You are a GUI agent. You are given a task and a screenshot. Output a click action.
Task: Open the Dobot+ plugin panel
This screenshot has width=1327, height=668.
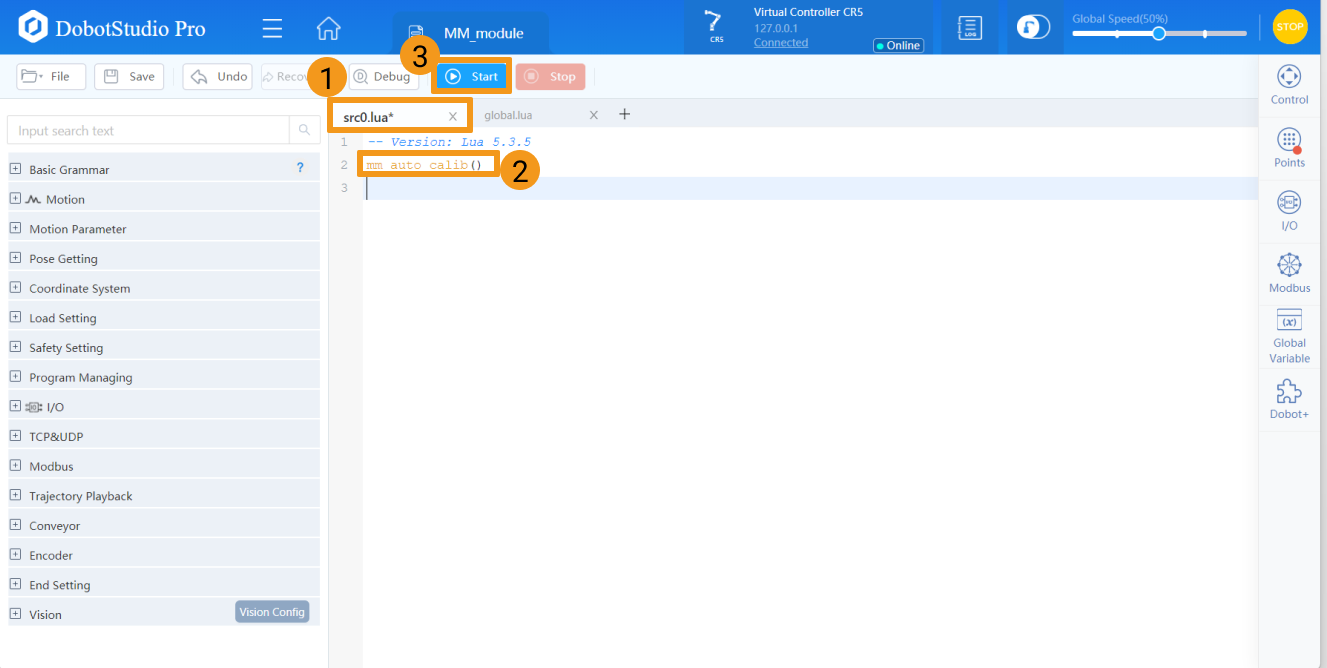click(1290, 400)
